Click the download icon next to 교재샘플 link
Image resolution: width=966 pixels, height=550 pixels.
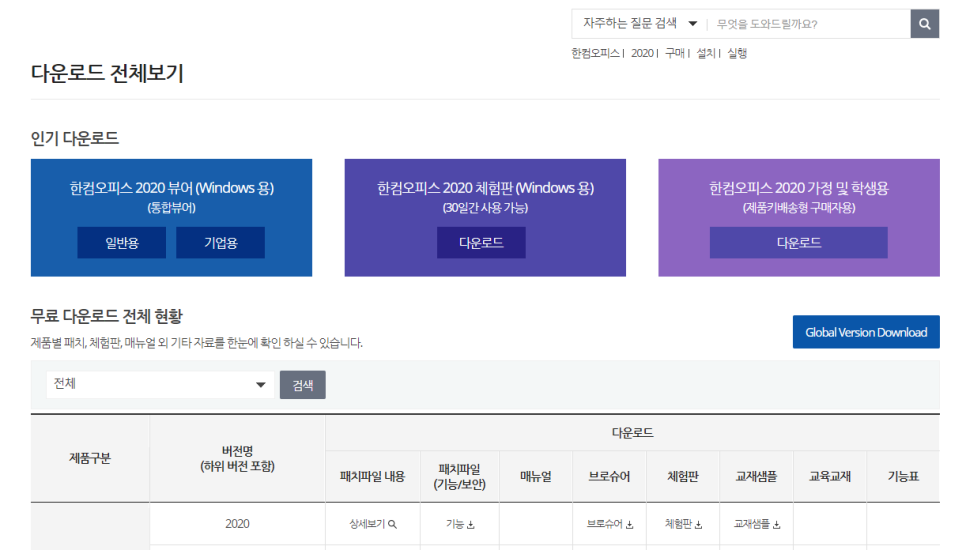[x=776, y=525]
